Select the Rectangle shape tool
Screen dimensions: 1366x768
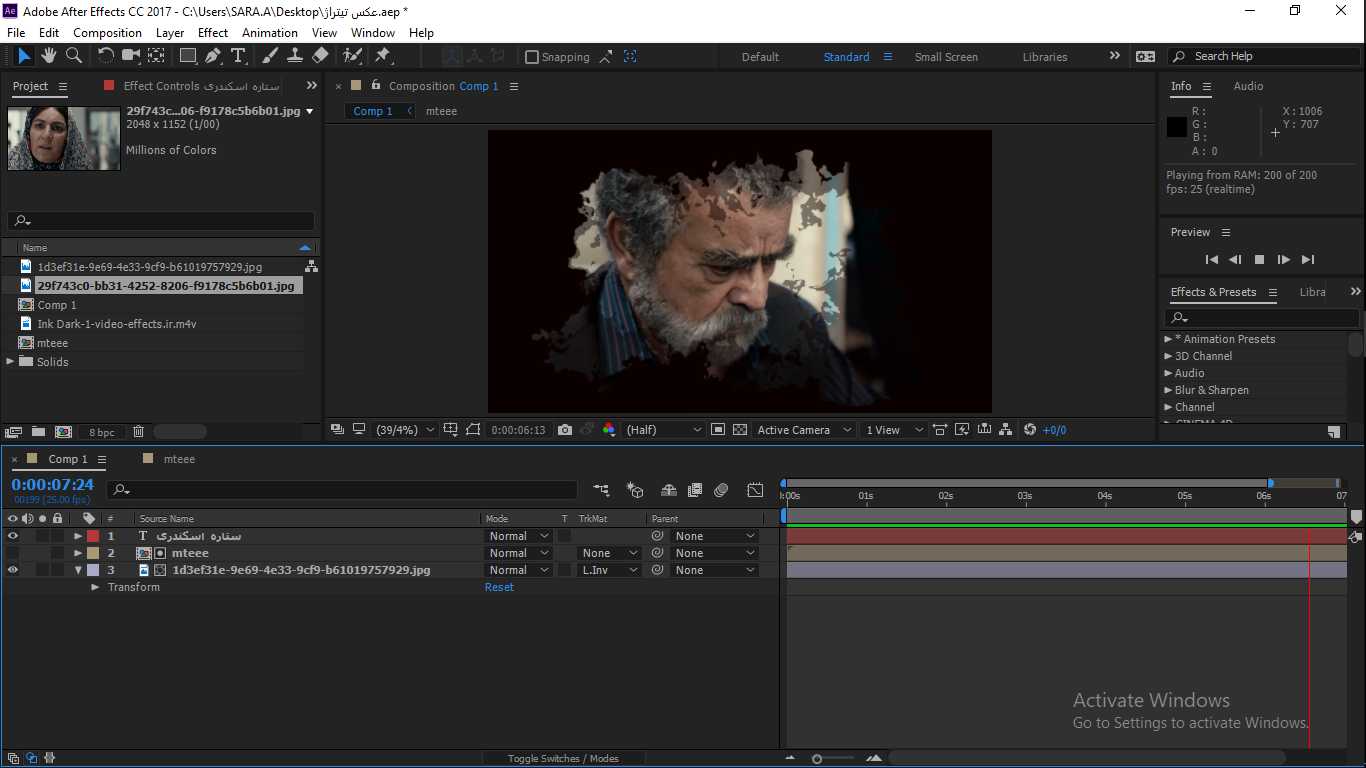188,56
